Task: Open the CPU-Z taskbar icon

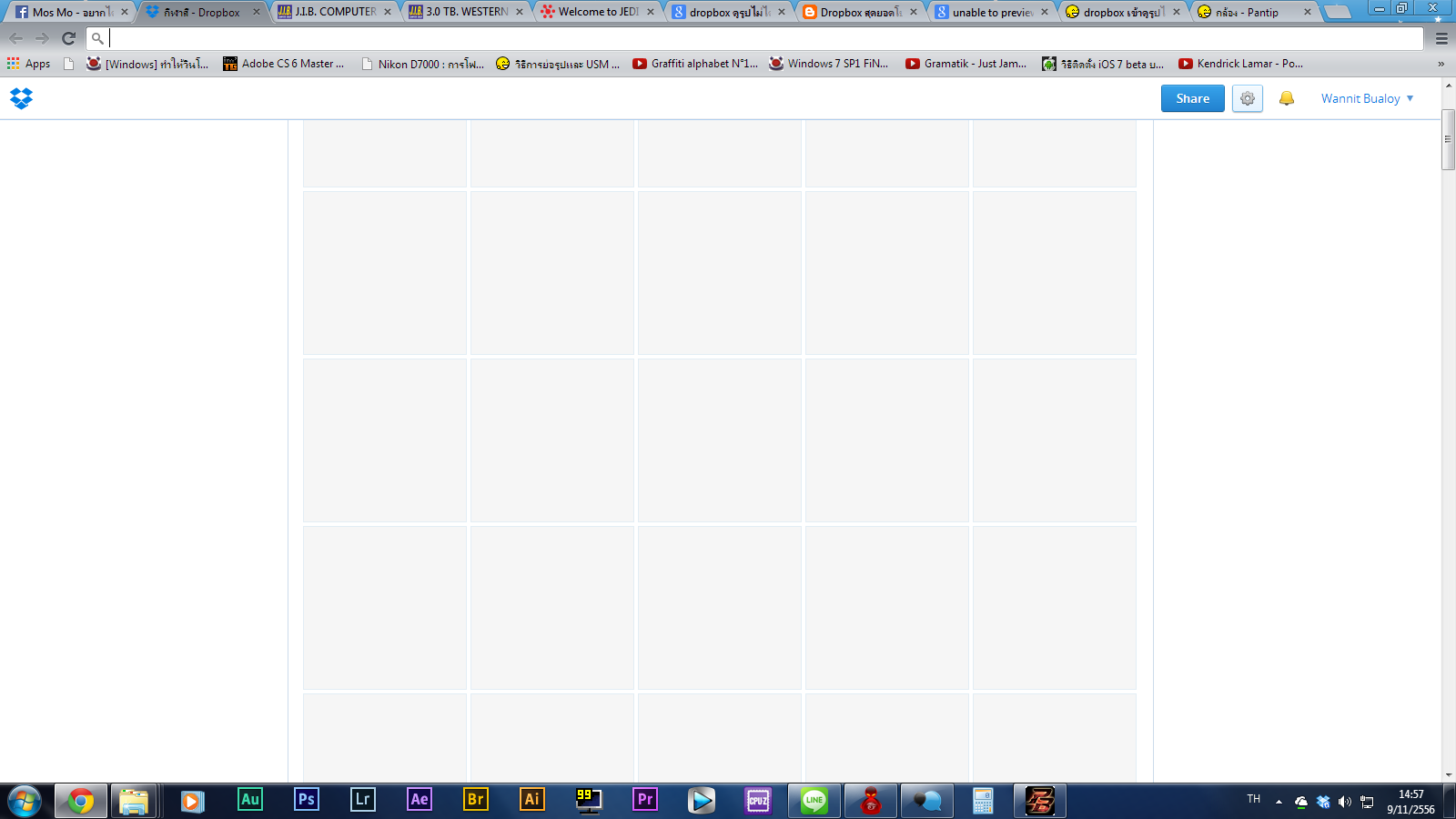Action: click(758, 801)
